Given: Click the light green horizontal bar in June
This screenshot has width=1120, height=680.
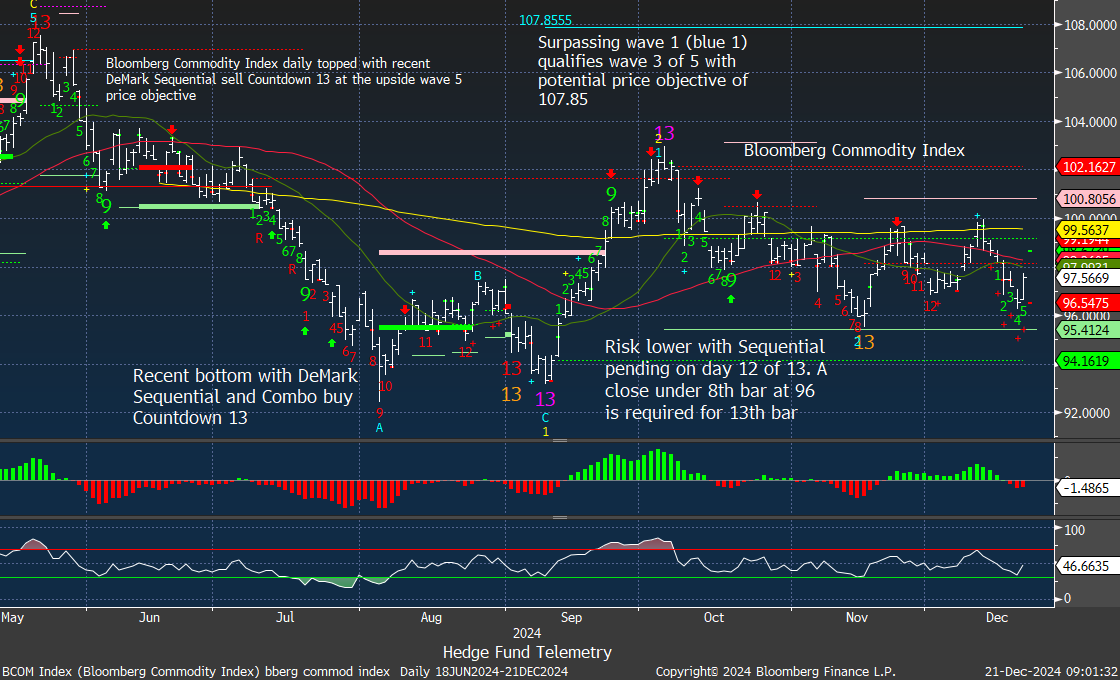Looking at the screenshot, I should click(x=200, y=206).
